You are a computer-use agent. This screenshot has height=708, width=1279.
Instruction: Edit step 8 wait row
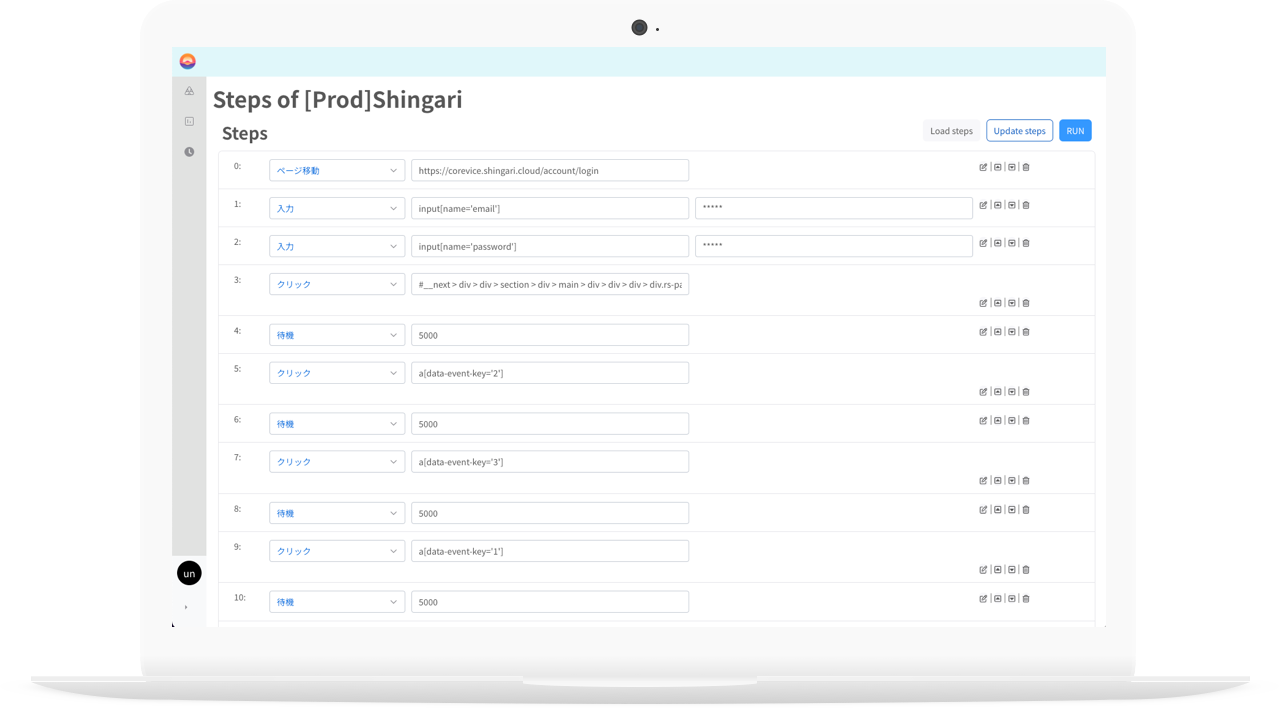[x=983, y=510]
